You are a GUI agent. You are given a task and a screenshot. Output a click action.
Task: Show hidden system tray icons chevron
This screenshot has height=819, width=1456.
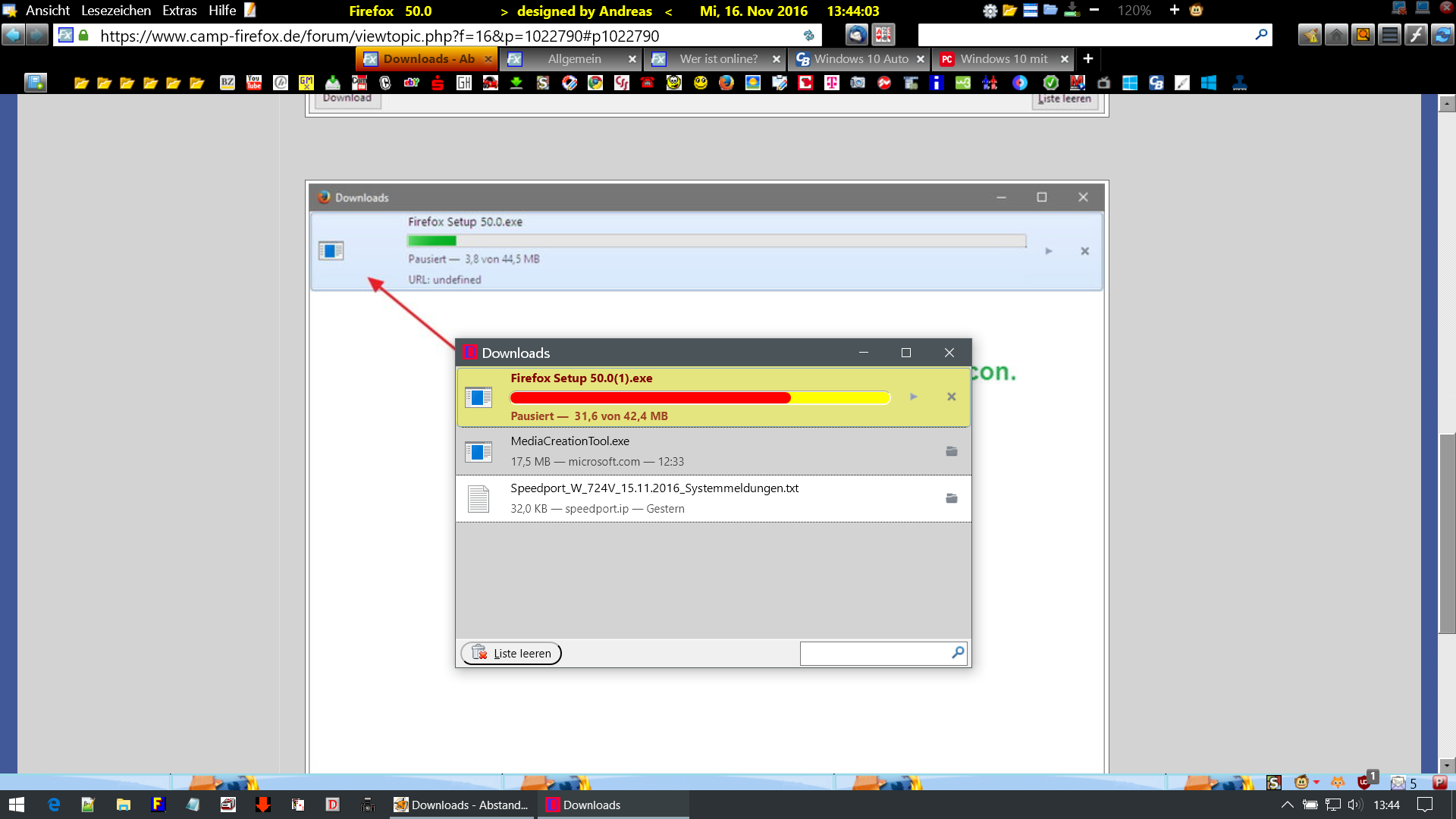[x=1287, y=805]
